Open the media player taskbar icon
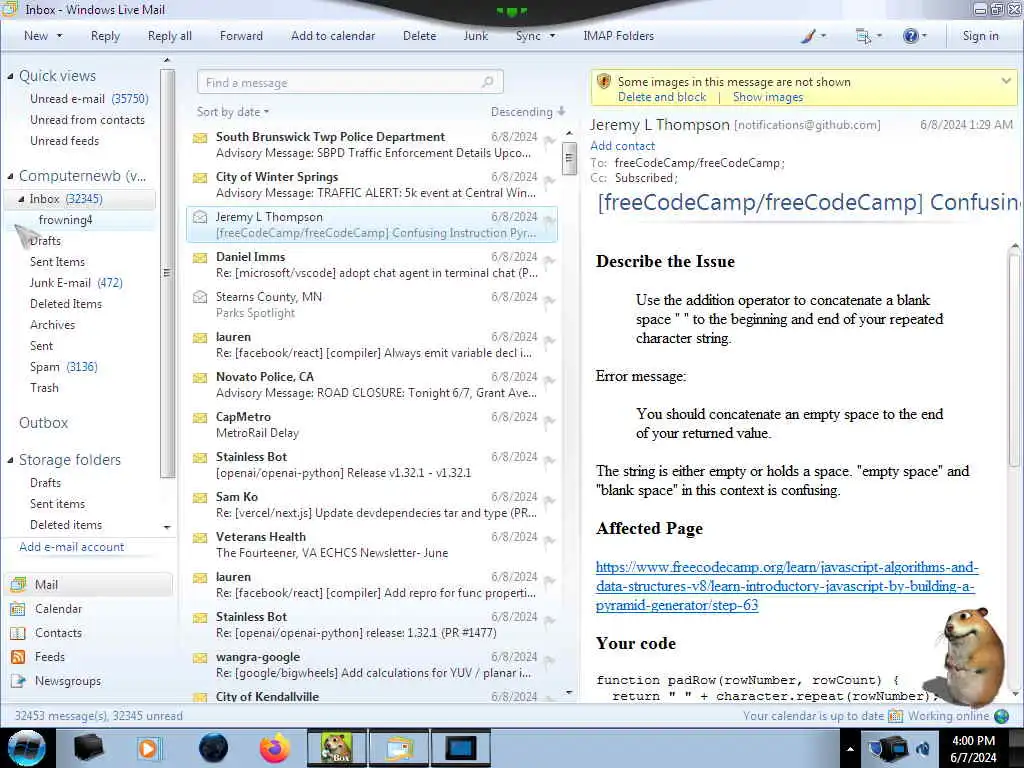Image resolution: width=1024 pixels, height=768 pixels. [x=149, y=748]
